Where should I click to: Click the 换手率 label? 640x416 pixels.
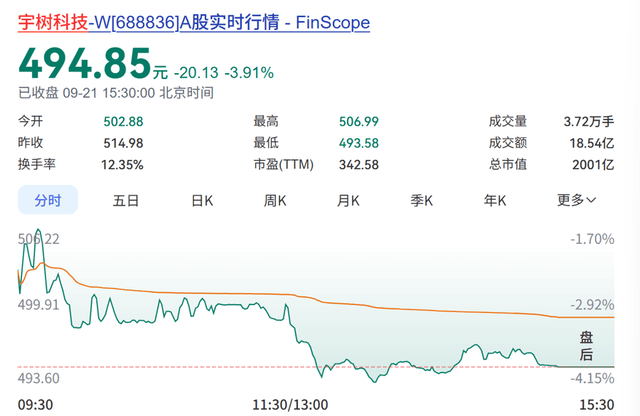tap(37, 165)
